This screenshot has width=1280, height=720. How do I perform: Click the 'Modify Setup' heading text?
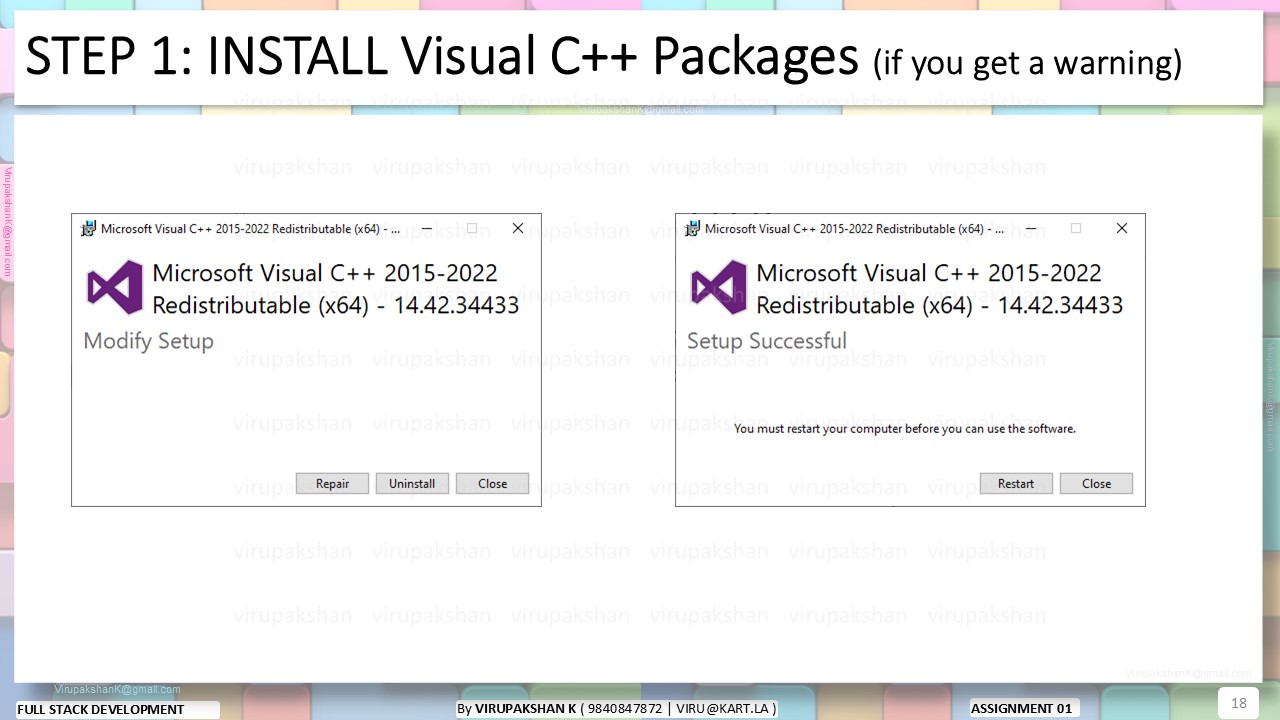148,341
